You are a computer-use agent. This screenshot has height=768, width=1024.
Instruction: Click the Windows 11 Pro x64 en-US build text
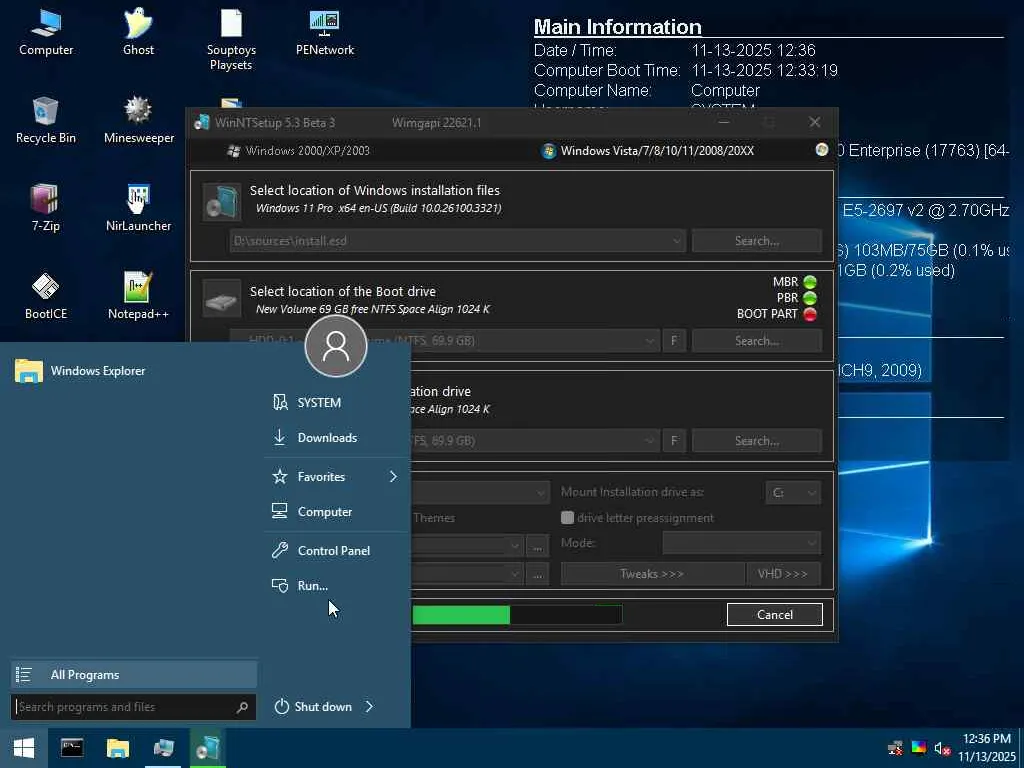[379, 208]
